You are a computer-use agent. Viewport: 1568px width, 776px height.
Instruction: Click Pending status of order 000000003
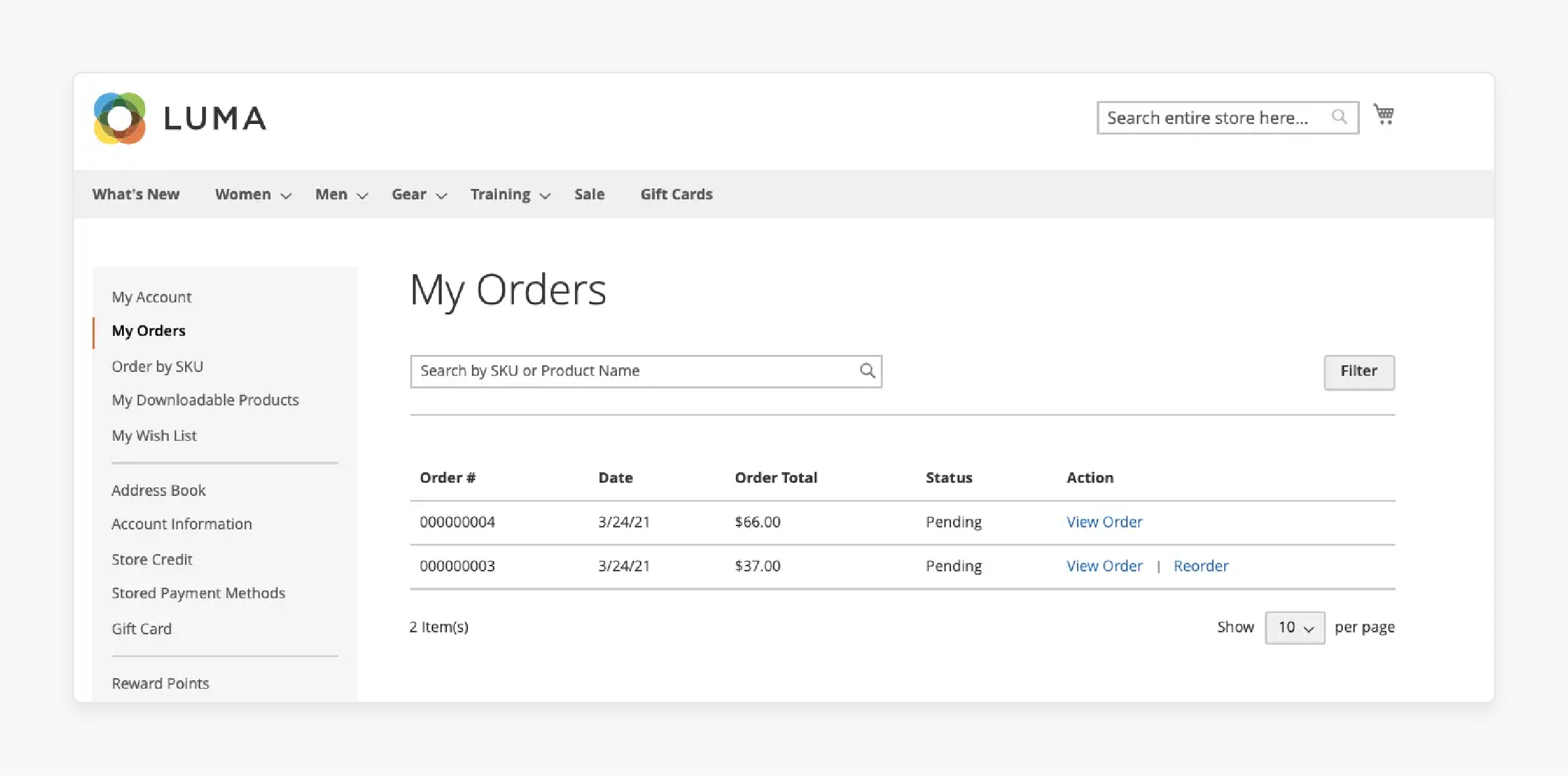(x=954, y=566)
